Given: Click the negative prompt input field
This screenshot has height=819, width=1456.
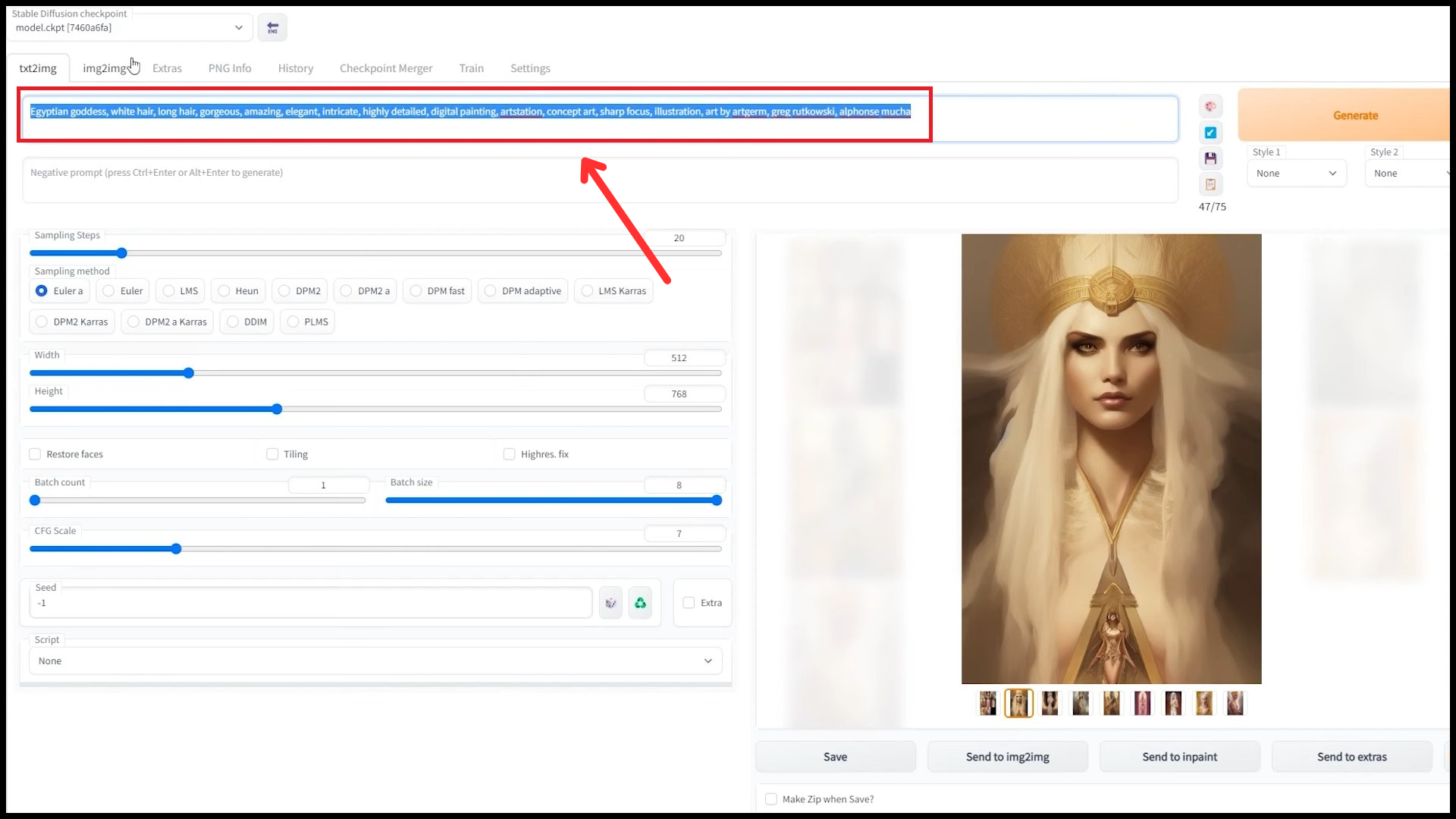Looking at the screenshot, I should tap(455, 180).
